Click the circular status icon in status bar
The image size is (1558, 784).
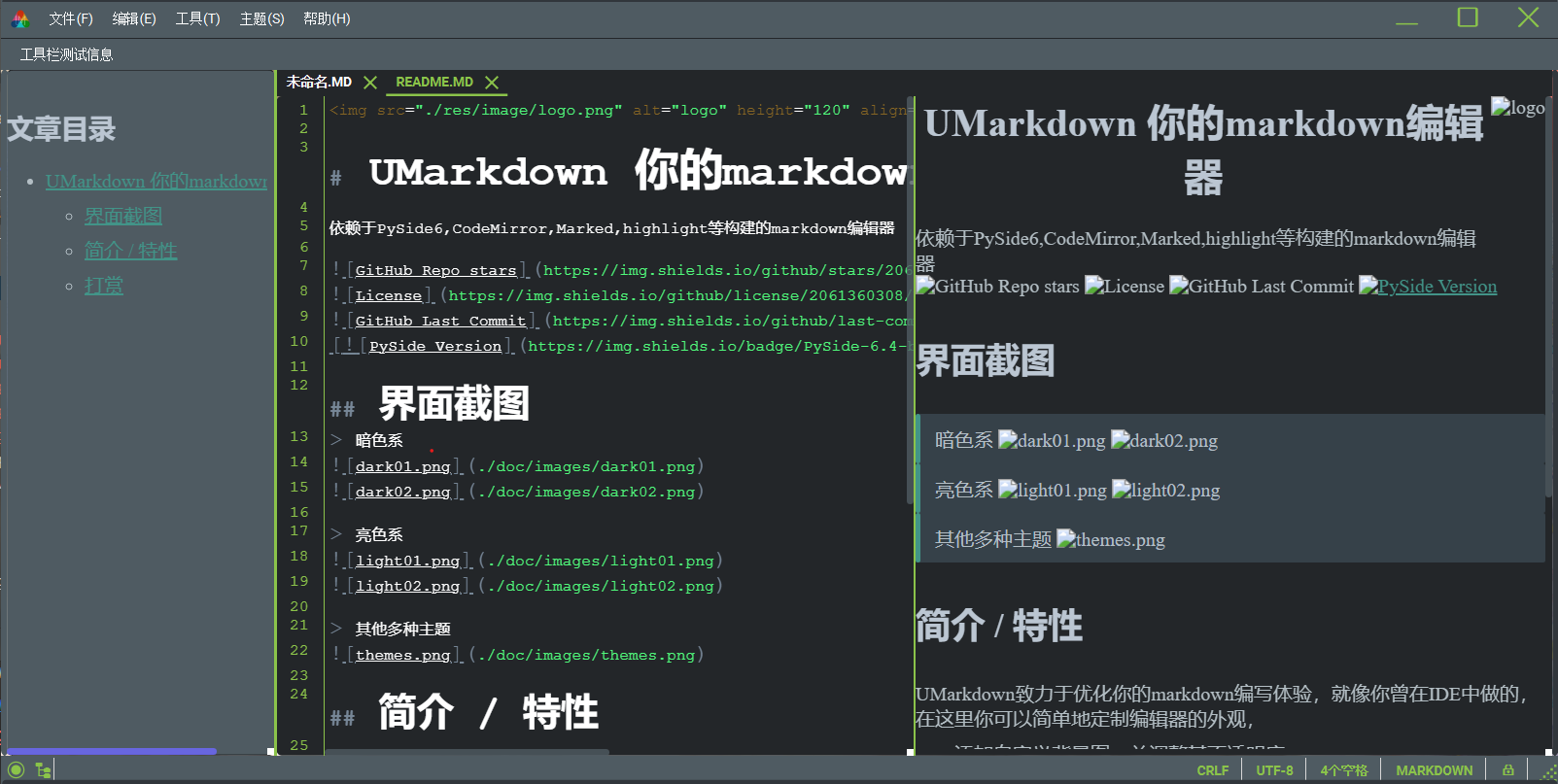tap(17, 770)
